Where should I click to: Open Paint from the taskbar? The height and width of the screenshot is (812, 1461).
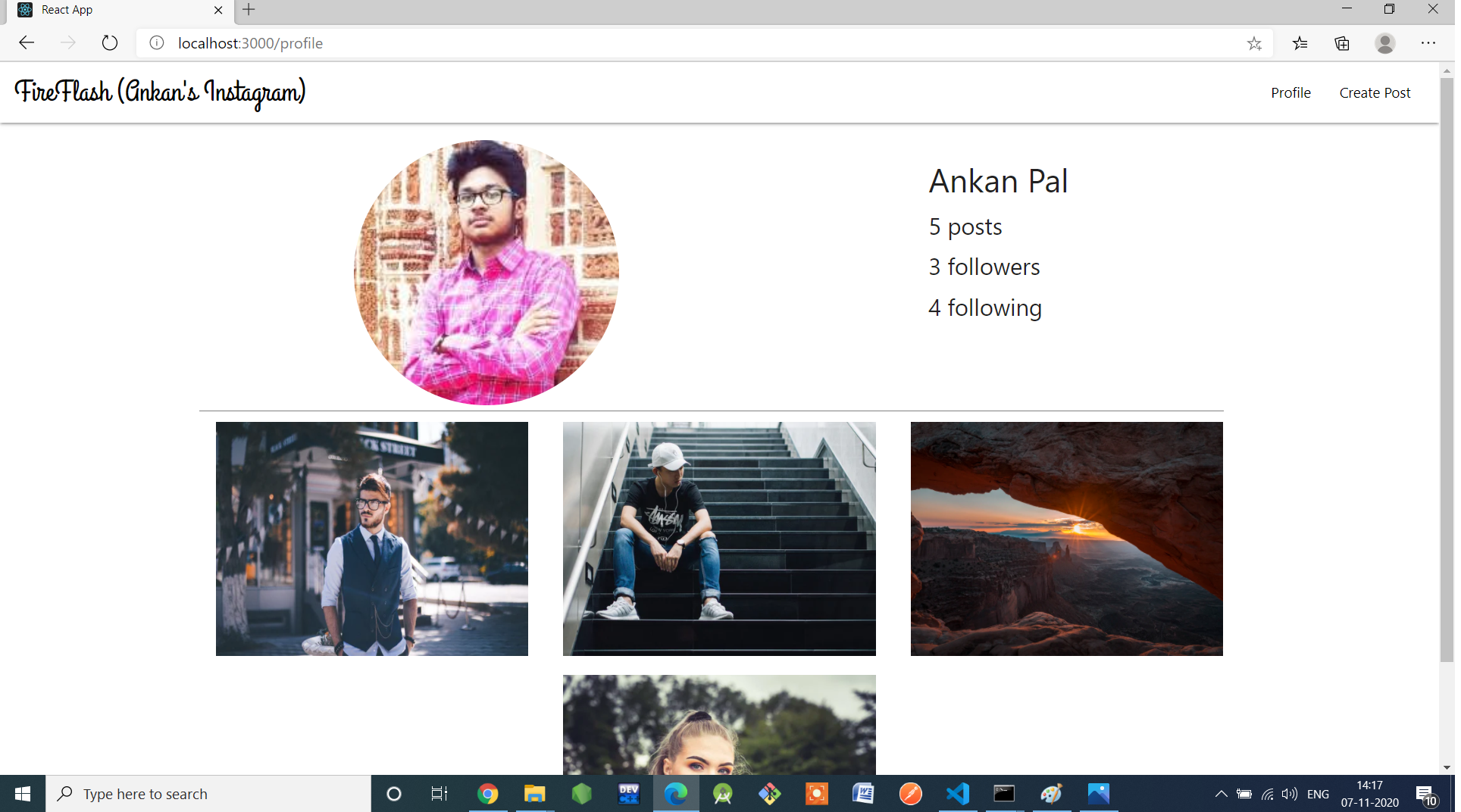(x=1052, y=794)
